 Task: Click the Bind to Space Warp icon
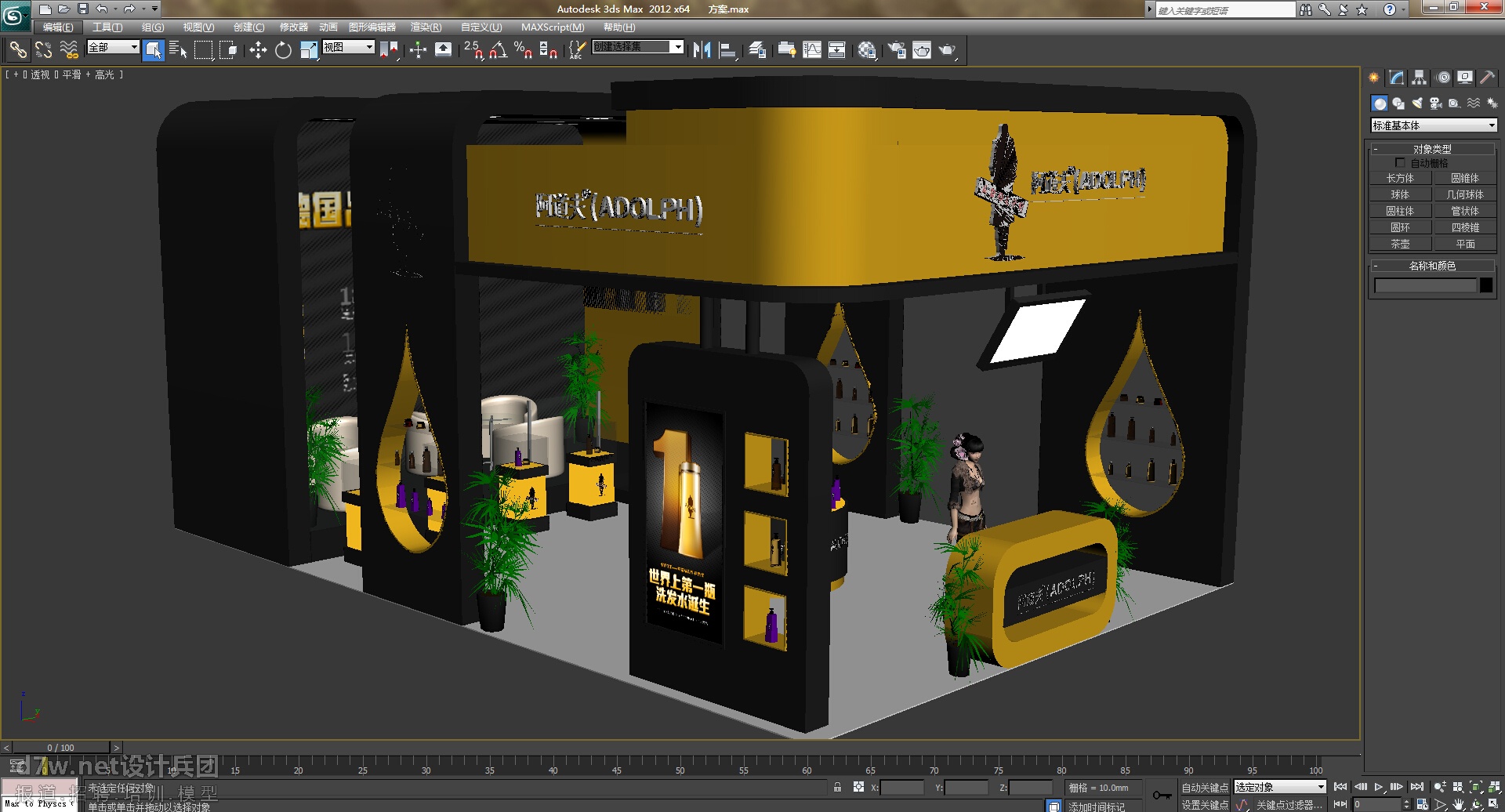coord(69,50)
